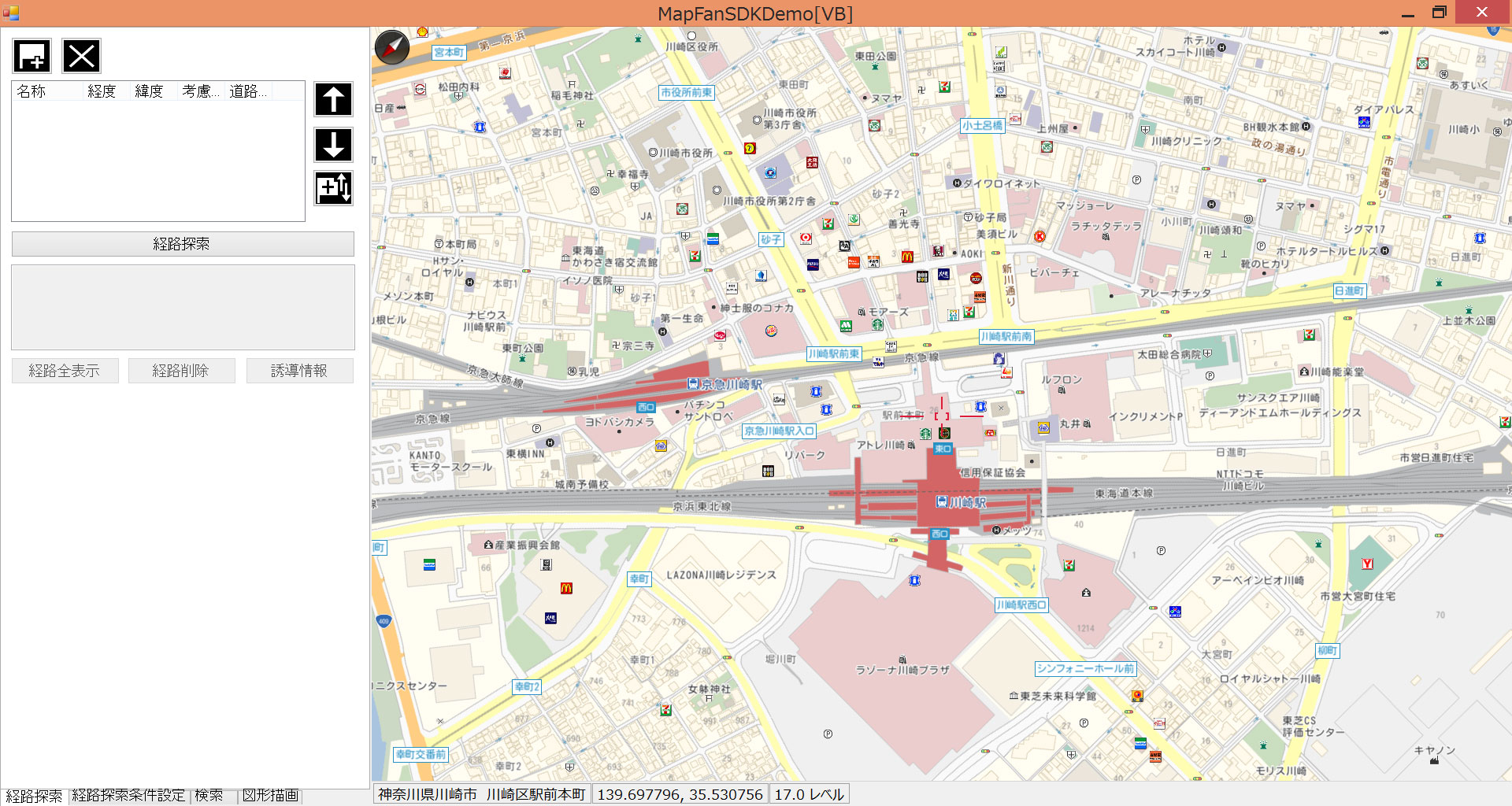Click the 経度 column header
The height and width of the screenshot is (806, 1512).
tap(106, 91)
